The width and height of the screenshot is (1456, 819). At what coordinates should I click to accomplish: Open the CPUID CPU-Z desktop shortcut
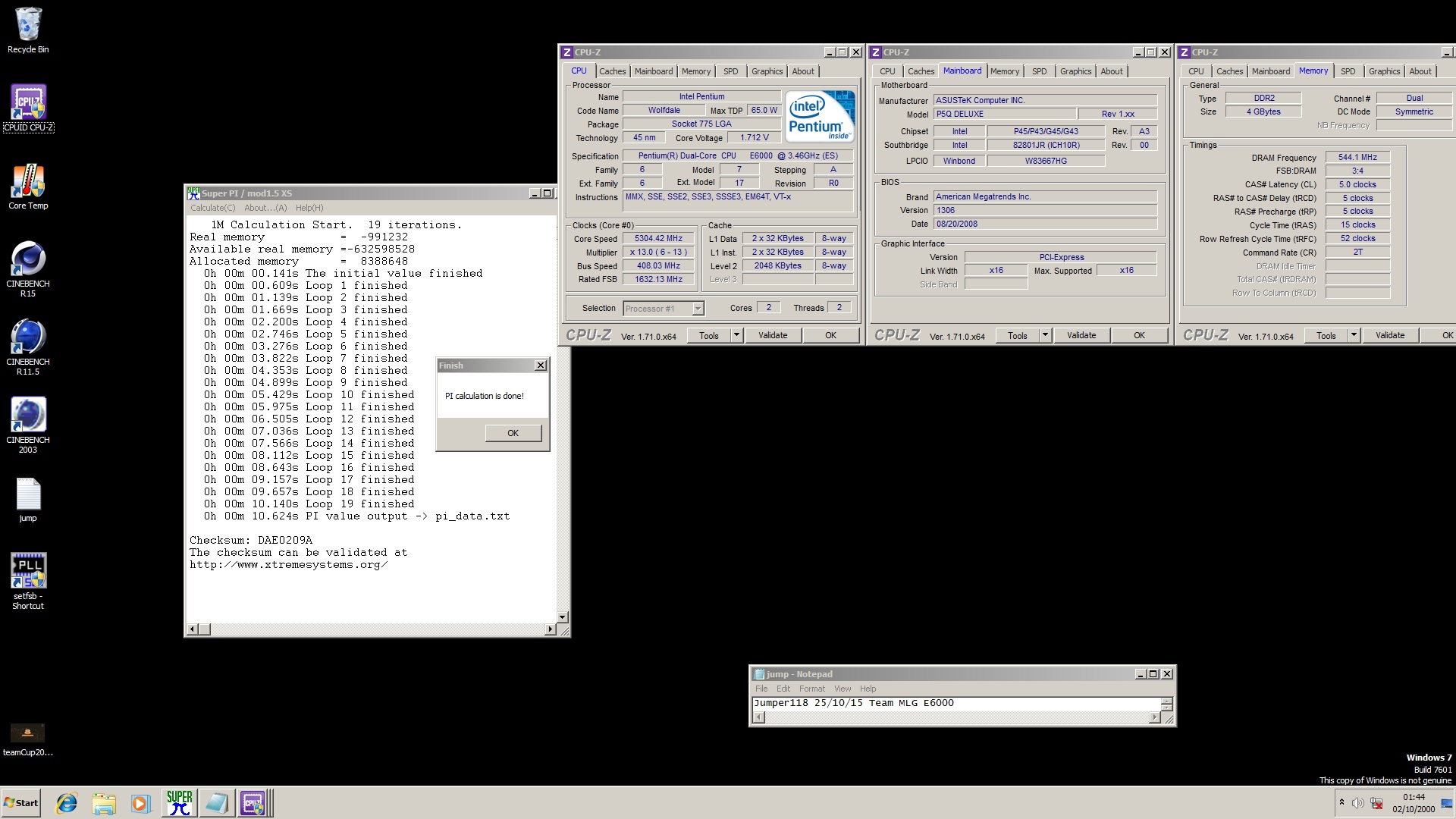point(28,108)
